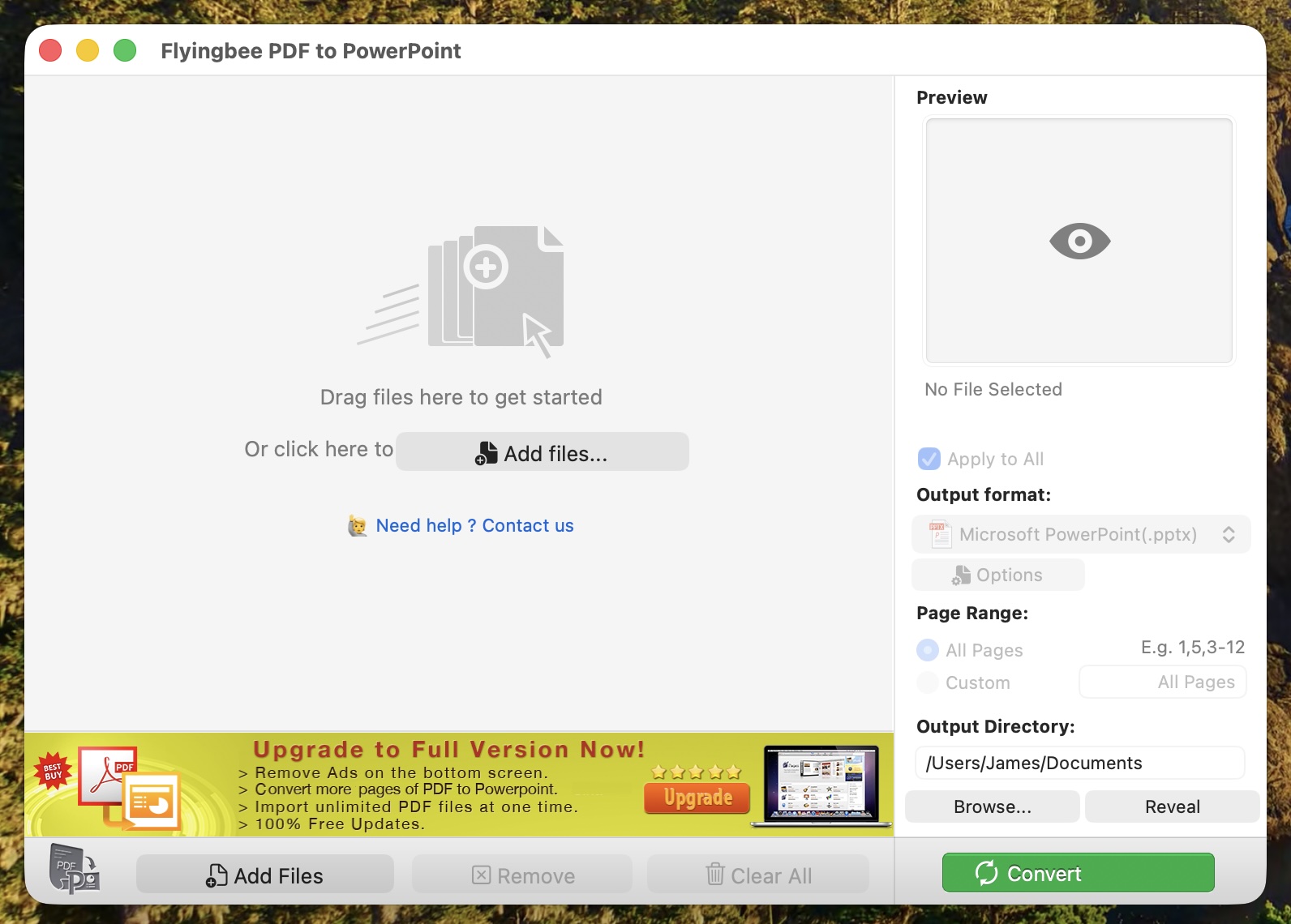The height and width of the screenshot is (924, 1291).
Task: Click the custom page range input field
Action: coord(1162,682)
